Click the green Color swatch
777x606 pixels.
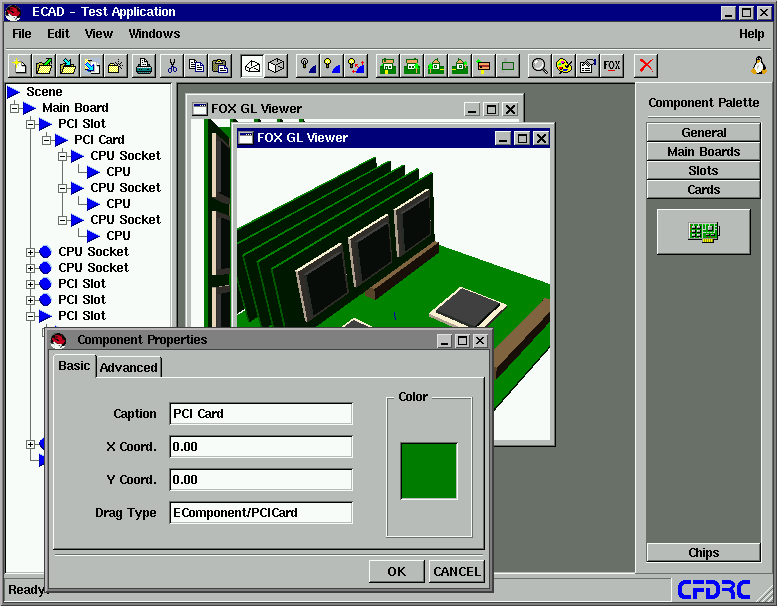429,471
